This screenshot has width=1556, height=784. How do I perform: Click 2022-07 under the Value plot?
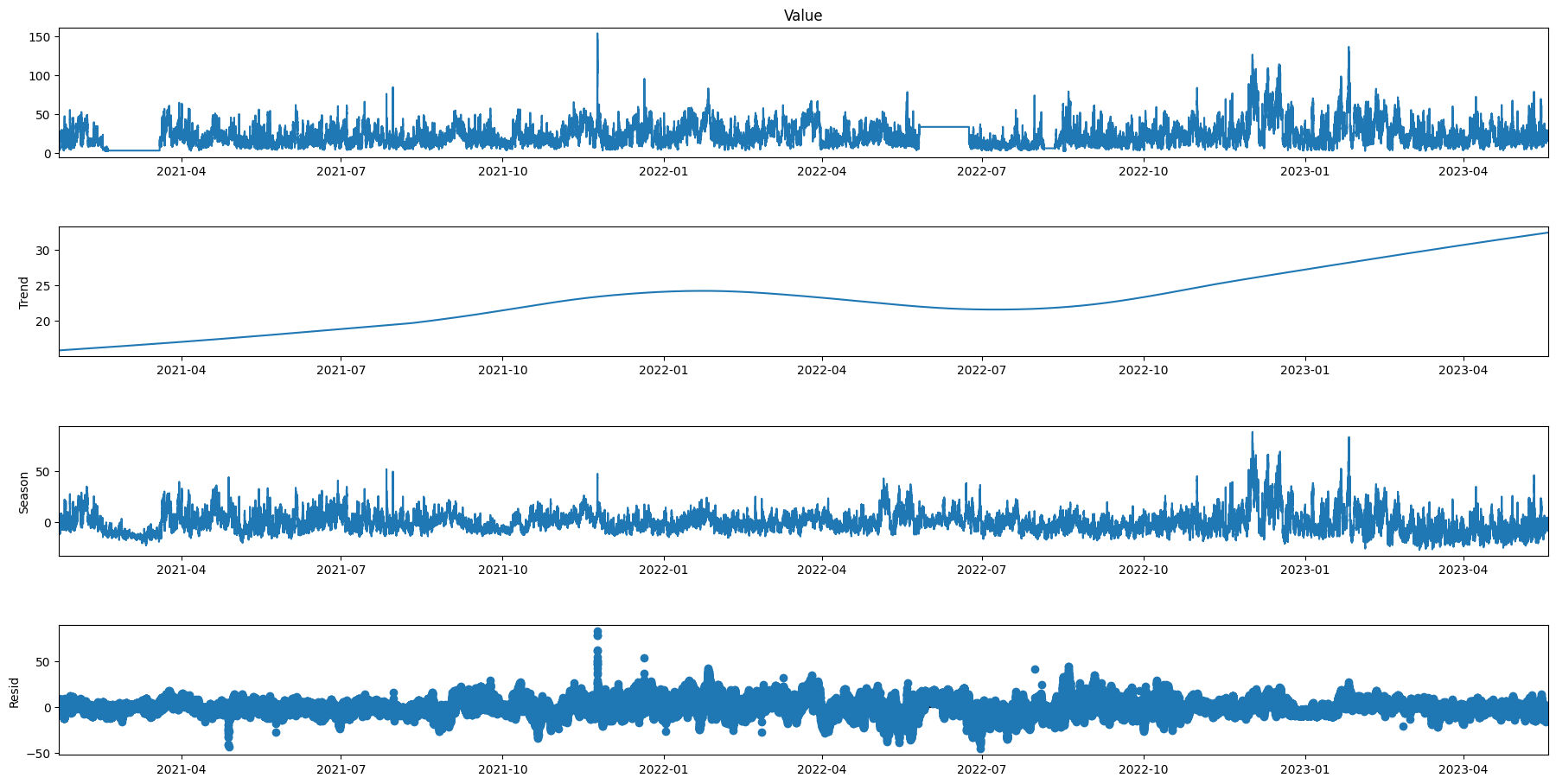click(x=983, y=171)
